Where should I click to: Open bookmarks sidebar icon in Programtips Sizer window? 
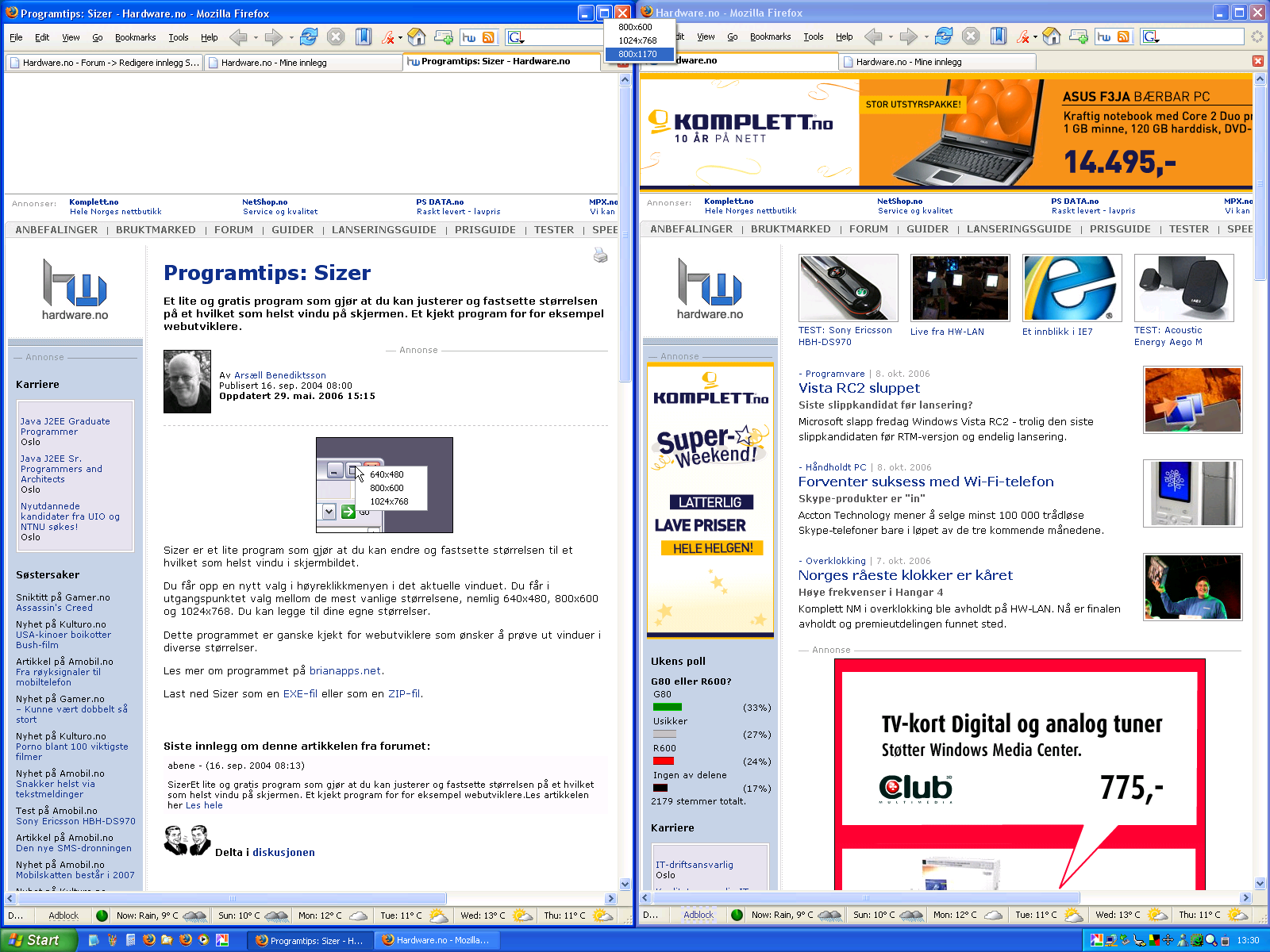click(363, 36)
